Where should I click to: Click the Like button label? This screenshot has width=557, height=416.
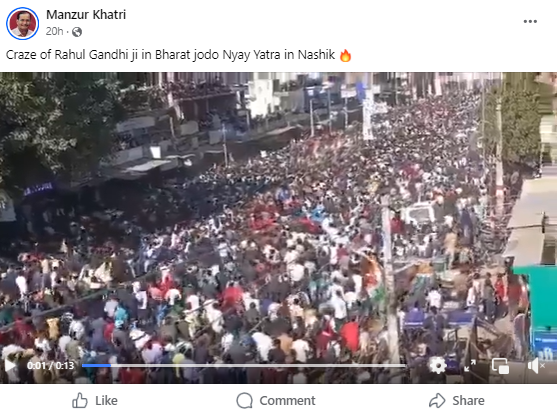(106, 401)
